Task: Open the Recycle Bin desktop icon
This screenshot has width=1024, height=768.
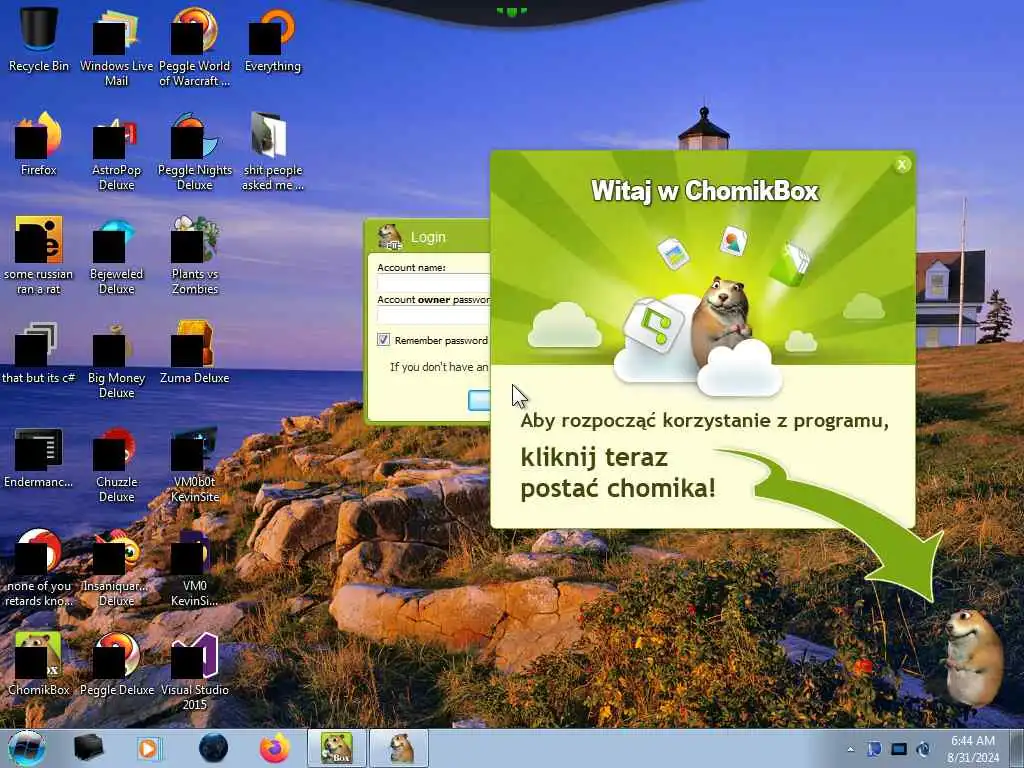Action: (x=39, y=38)
